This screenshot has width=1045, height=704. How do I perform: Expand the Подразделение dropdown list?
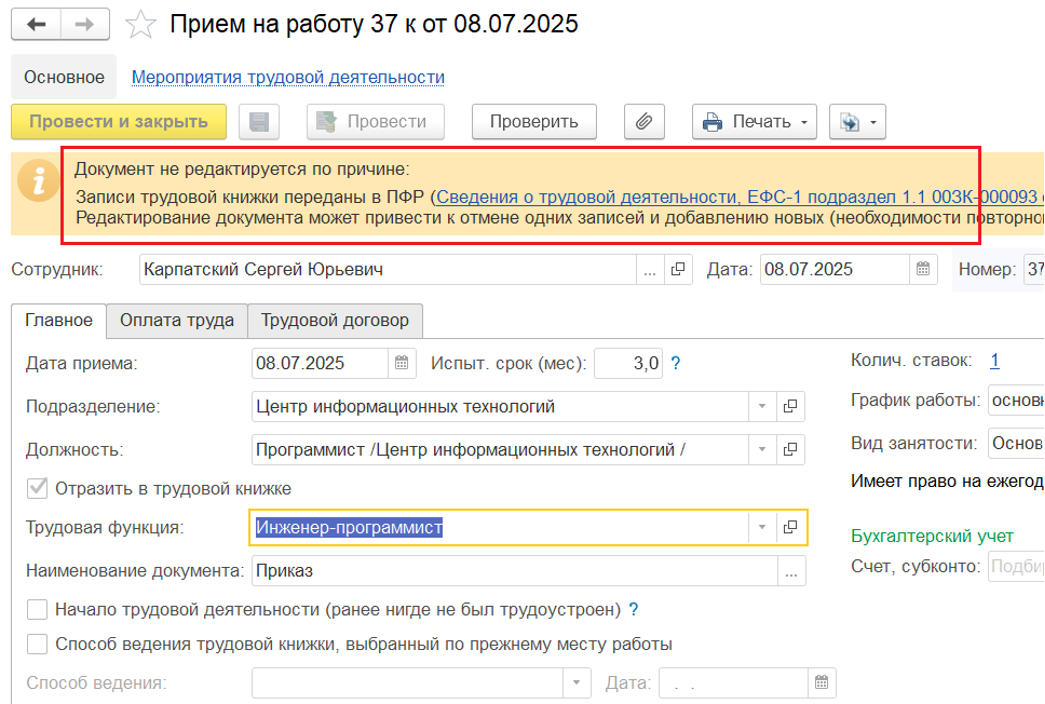pyautogui.click(x=761, y=406)
